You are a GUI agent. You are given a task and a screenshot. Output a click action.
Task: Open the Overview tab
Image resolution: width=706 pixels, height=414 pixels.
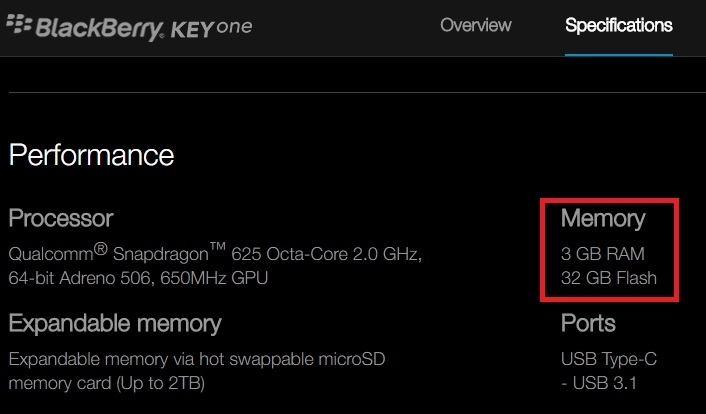pyautogui.click(x=475, y=25)
